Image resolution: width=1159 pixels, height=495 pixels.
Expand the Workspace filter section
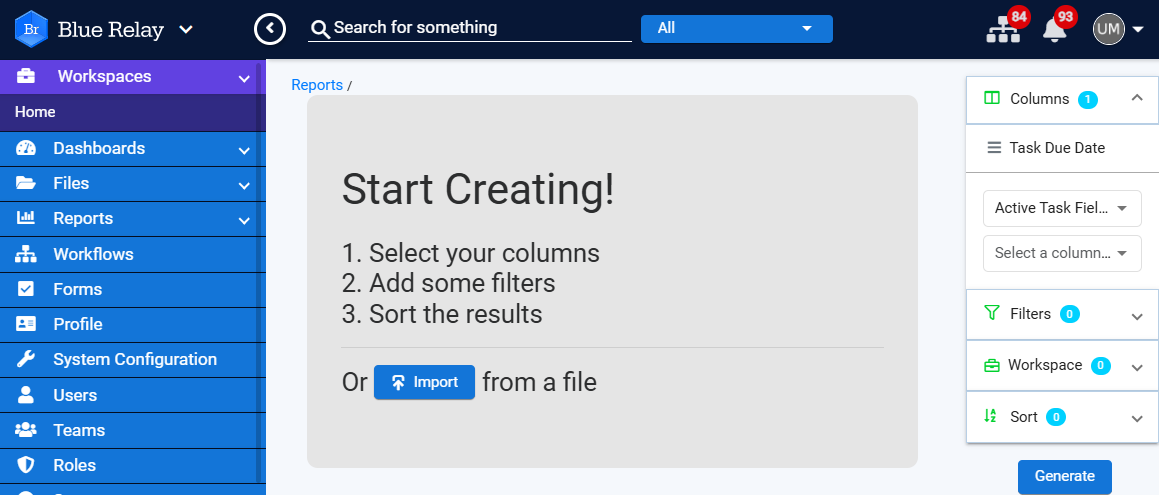coord(1137,367)
